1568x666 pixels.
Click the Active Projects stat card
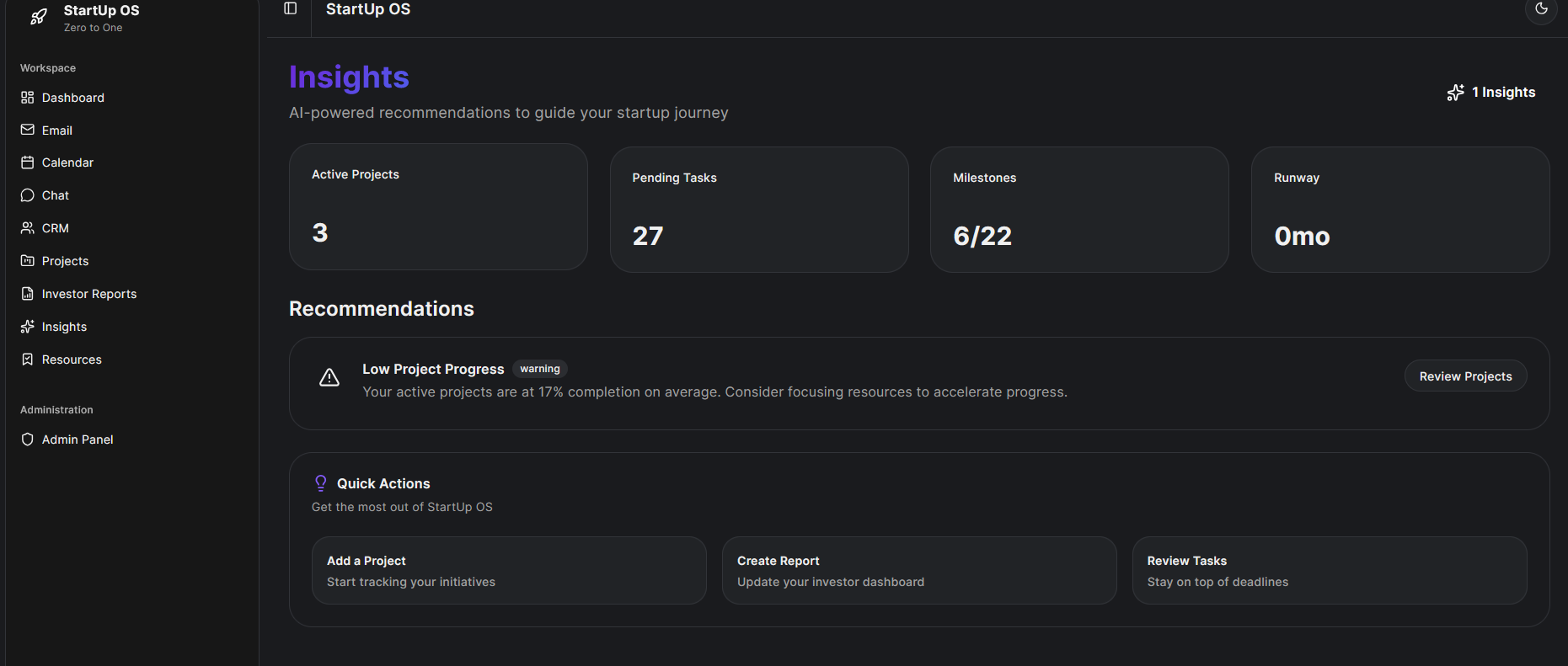(x=438, y=206)
